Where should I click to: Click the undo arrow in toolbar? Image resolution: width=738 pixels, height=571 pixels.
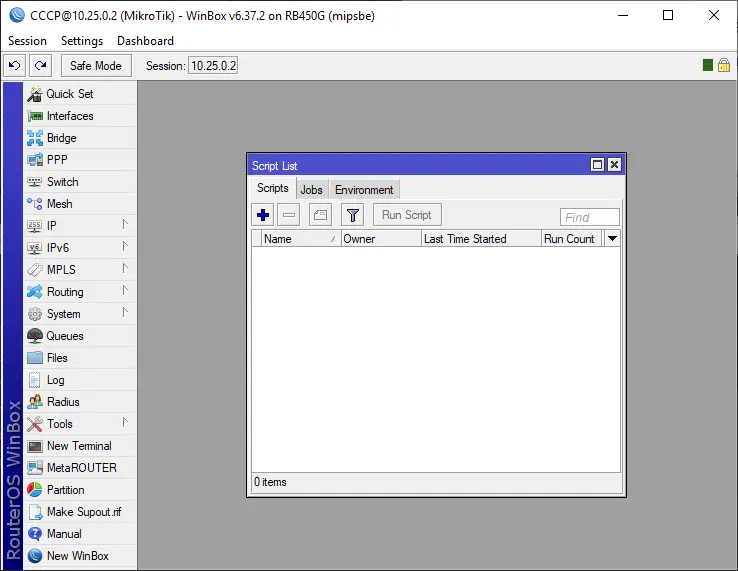[15, 65]
